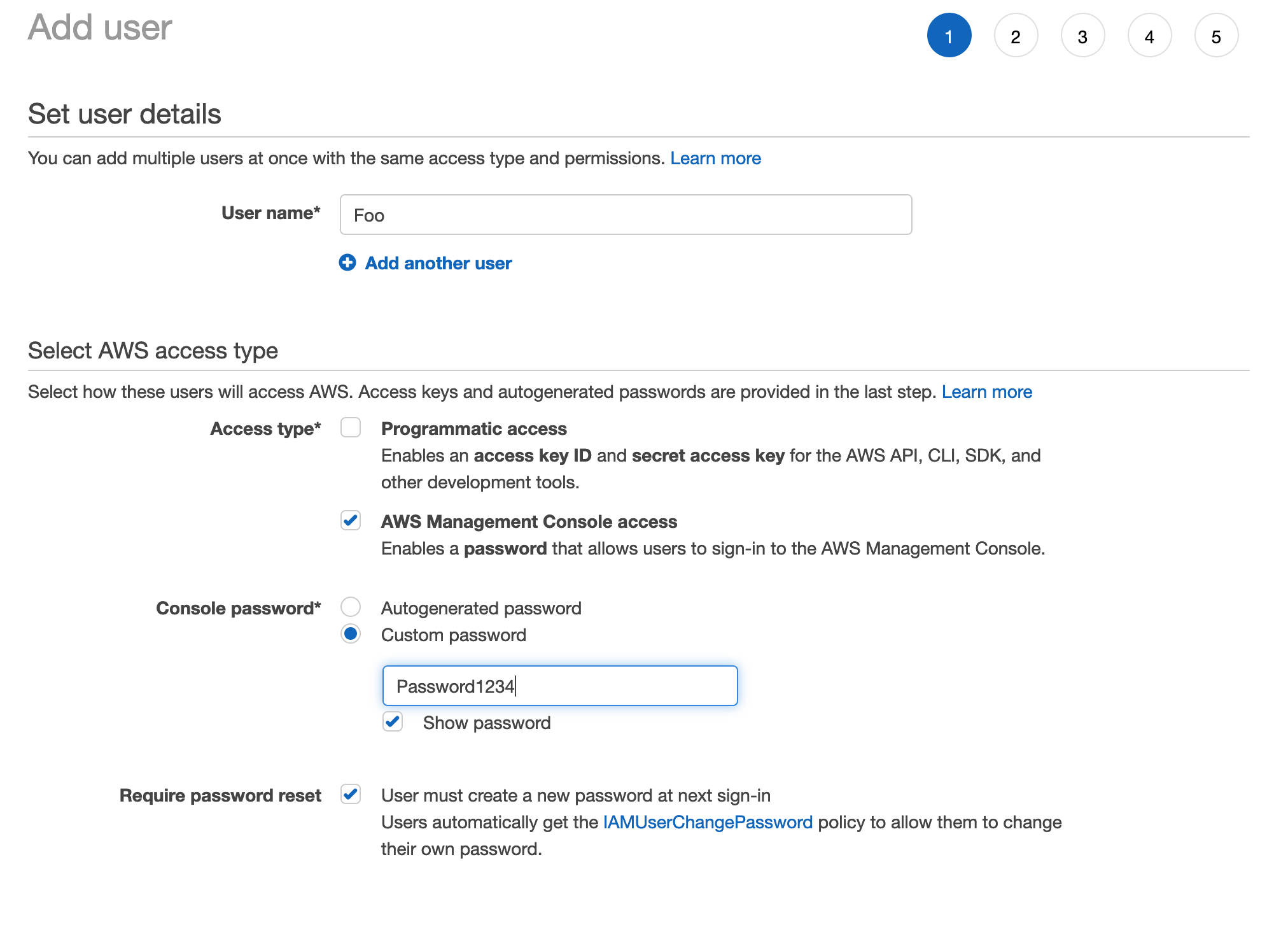This screenshot has height=927, width=1288.
Task: Click 'User must create a new password' text
Action: point(576,795)
